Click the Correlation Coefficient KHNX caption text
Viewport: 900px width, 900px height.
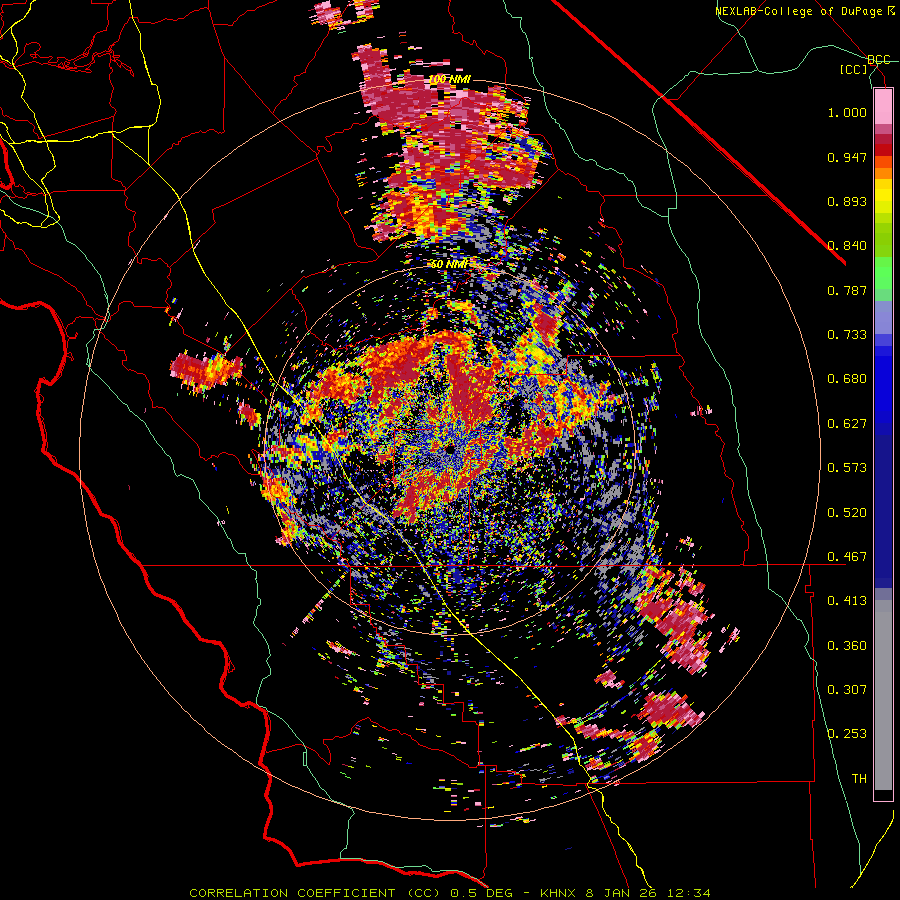click(x=450, y=893)
